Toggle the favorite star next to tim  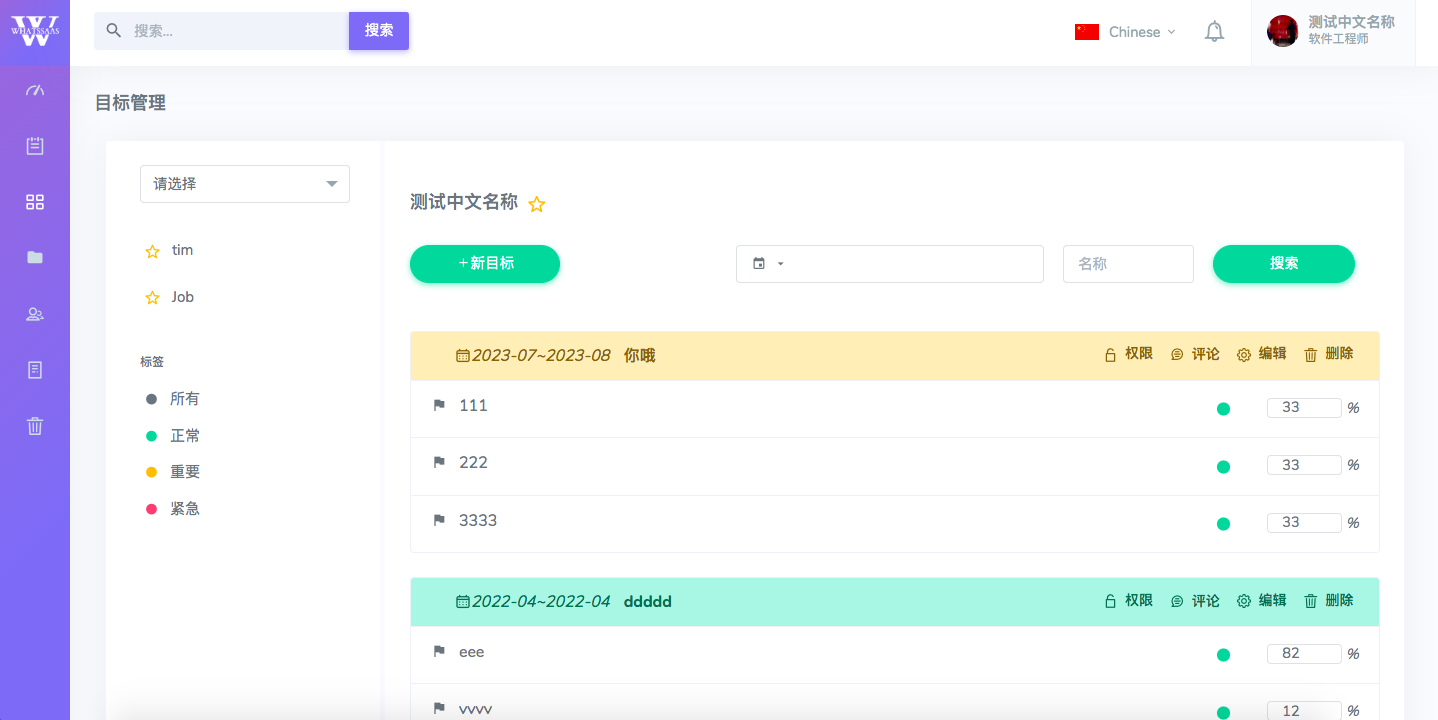[152, 250]
